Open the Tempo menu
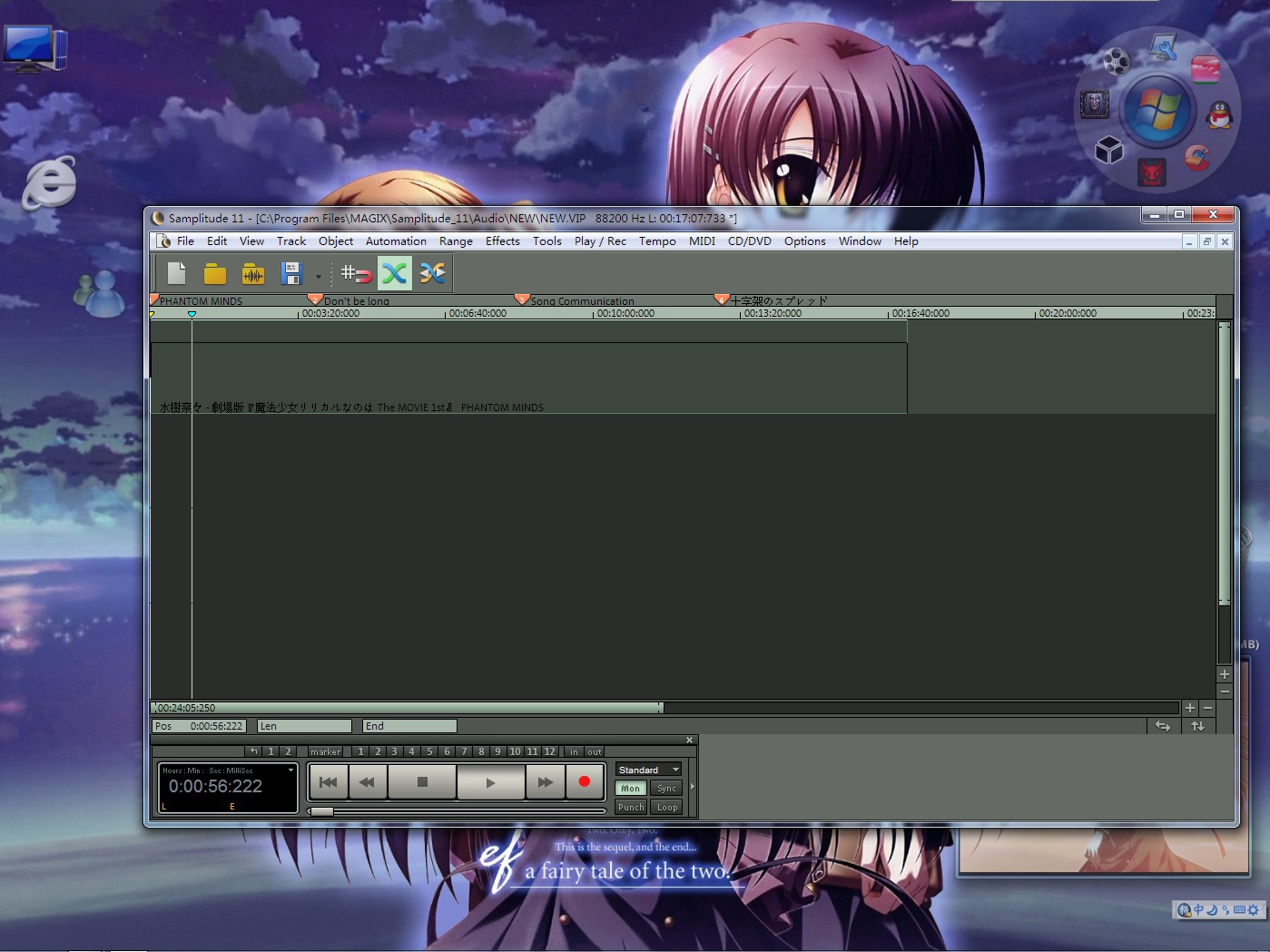This screenshot has height=952, width=1270. click(657, 241)
